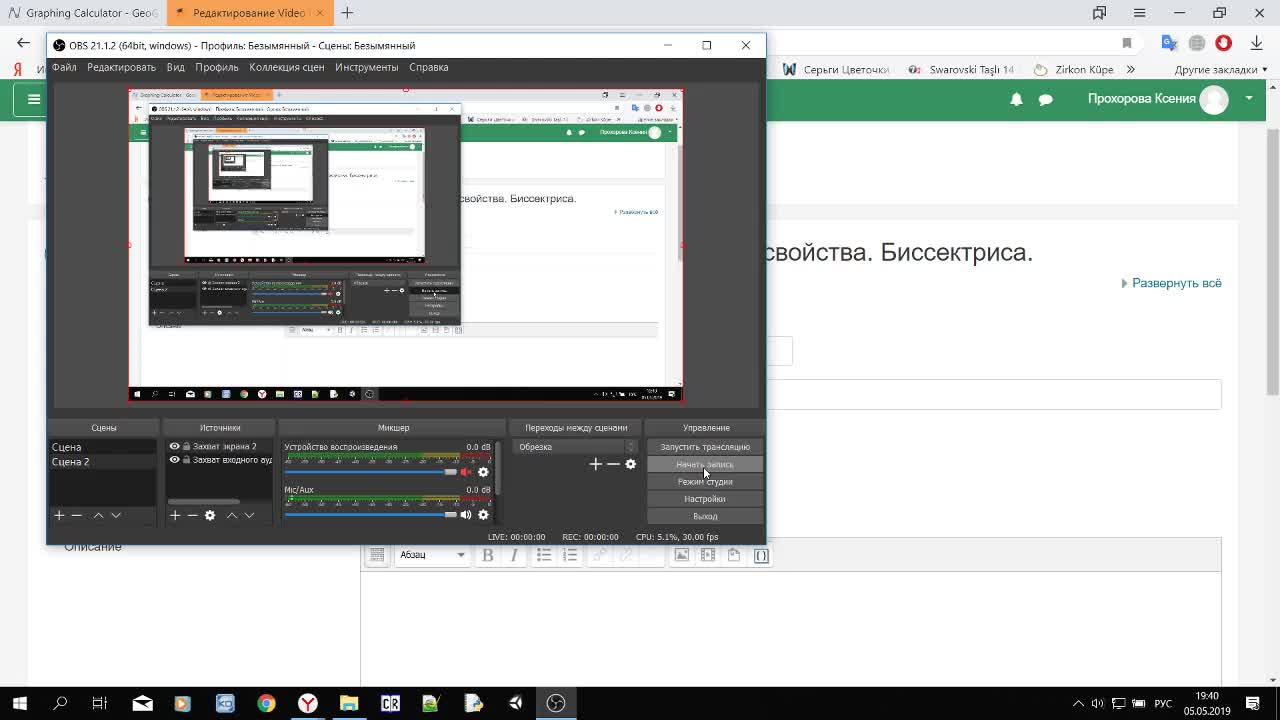Apply bold in the description editor
Screen dimensions: 1280x720
[488, 555]
